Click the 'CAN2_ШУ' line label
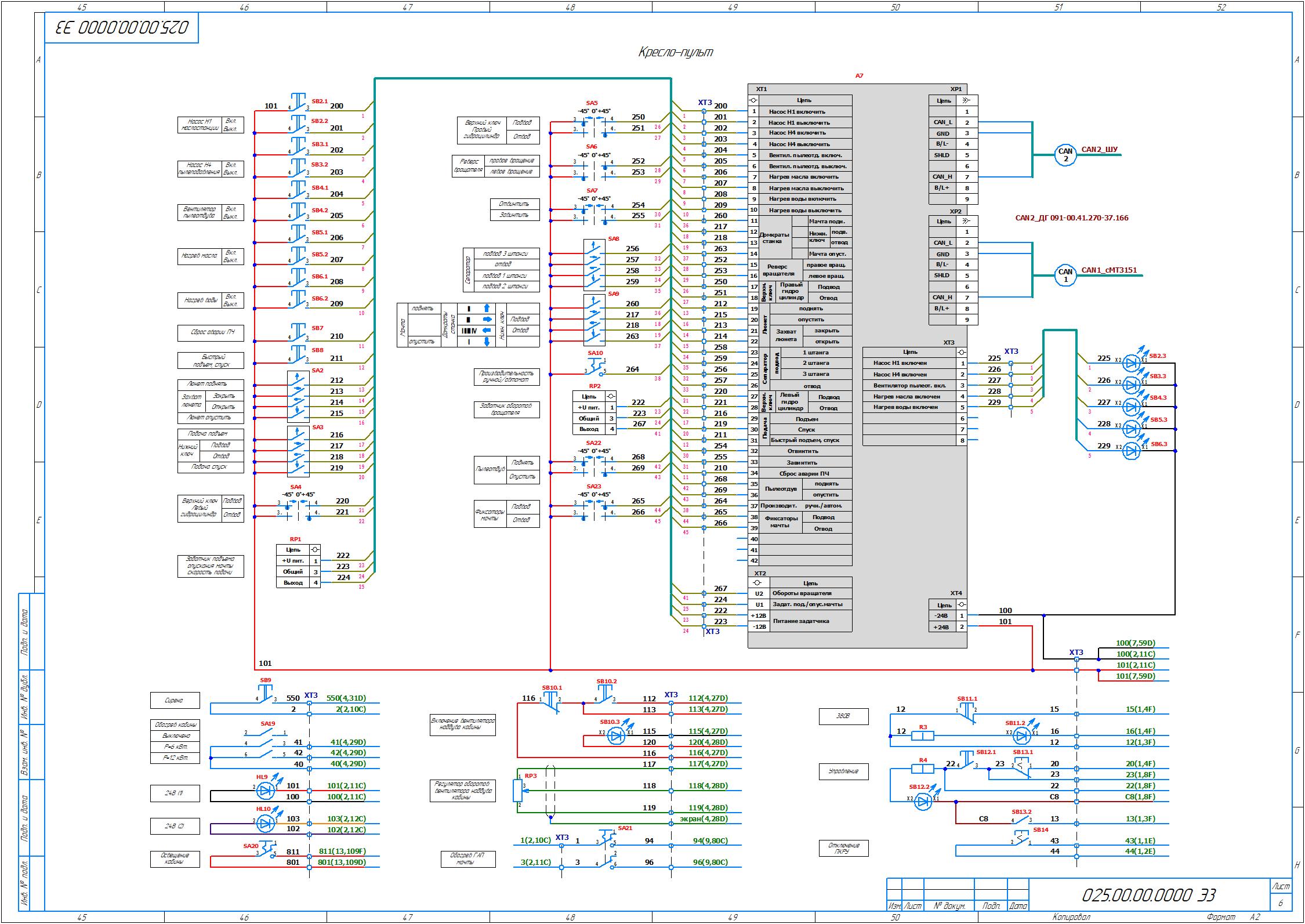 coord(1099,149)
